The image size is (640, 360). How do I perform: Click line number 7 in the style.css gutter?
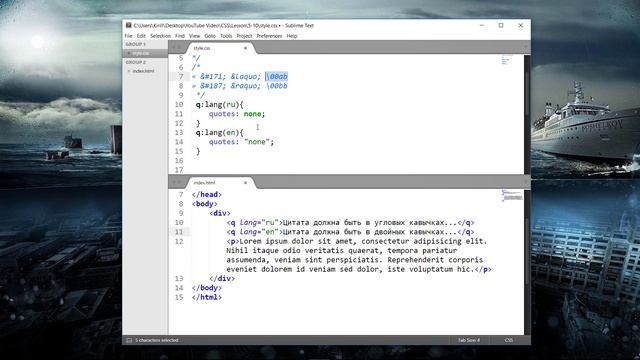point(181,76)
